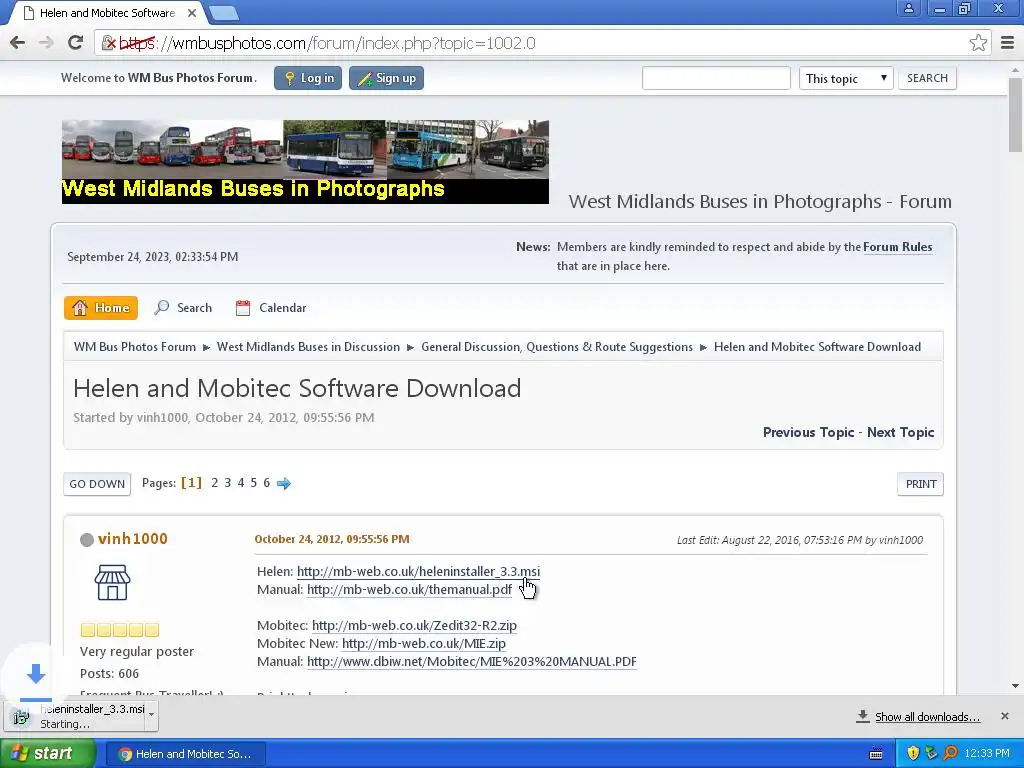1024x768 pixels.
Task: Click the Chrome taskbar window button
Action: coord(185,754)
